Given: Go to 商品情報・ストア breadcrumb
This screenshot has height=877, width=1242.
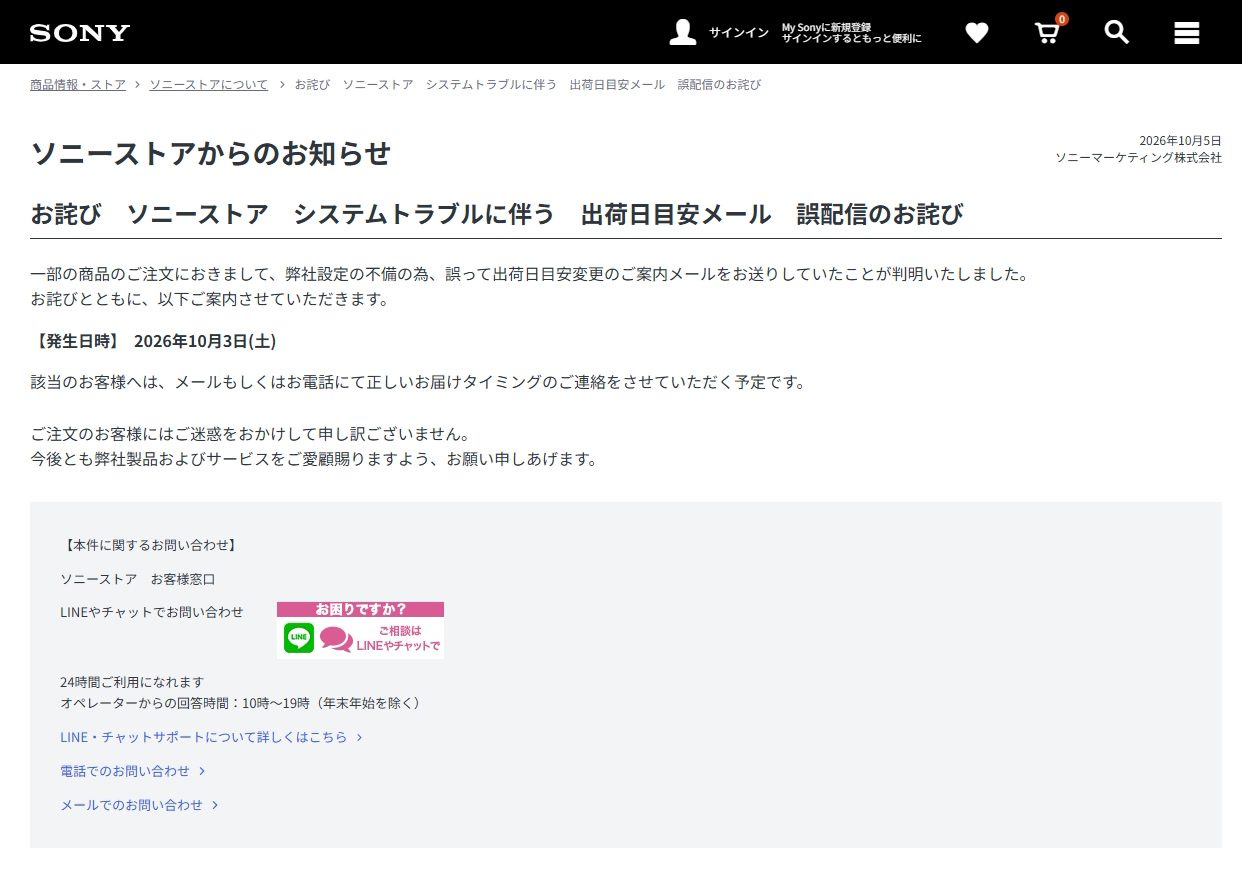Looking at the screenshot, I should [x=78, y=85].
